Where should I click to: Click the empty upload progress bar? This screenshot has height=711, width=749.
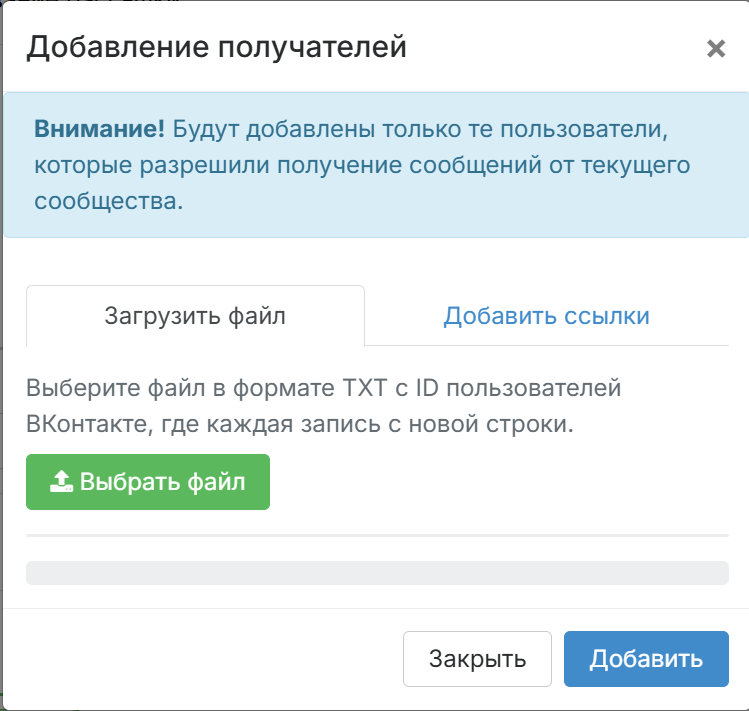376,573
